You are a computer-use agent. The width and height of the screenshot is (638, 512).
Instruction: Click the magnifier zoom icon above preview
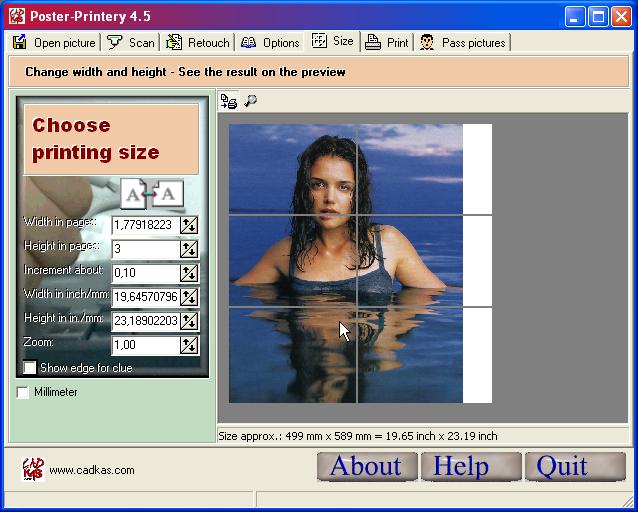click(x=250, y=101)
